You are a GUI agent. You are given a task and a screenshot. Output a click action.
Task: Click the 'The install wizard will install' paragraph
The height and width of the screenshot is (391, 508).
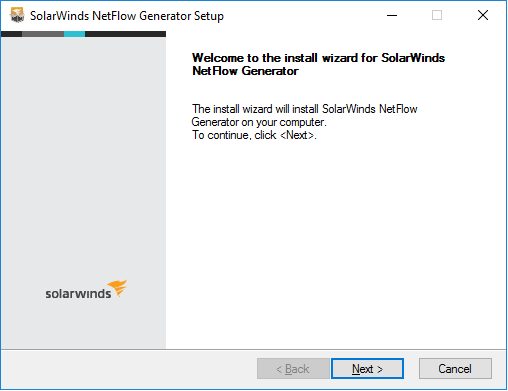(304, 115)
